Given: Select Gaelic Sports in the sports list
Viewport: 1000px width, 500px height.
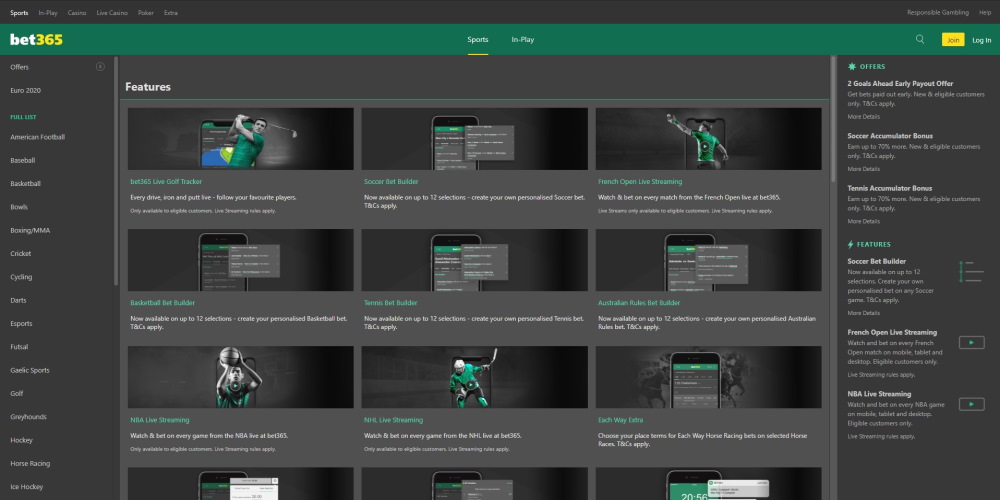Looking at the screenshot, I should pos(30,371).
